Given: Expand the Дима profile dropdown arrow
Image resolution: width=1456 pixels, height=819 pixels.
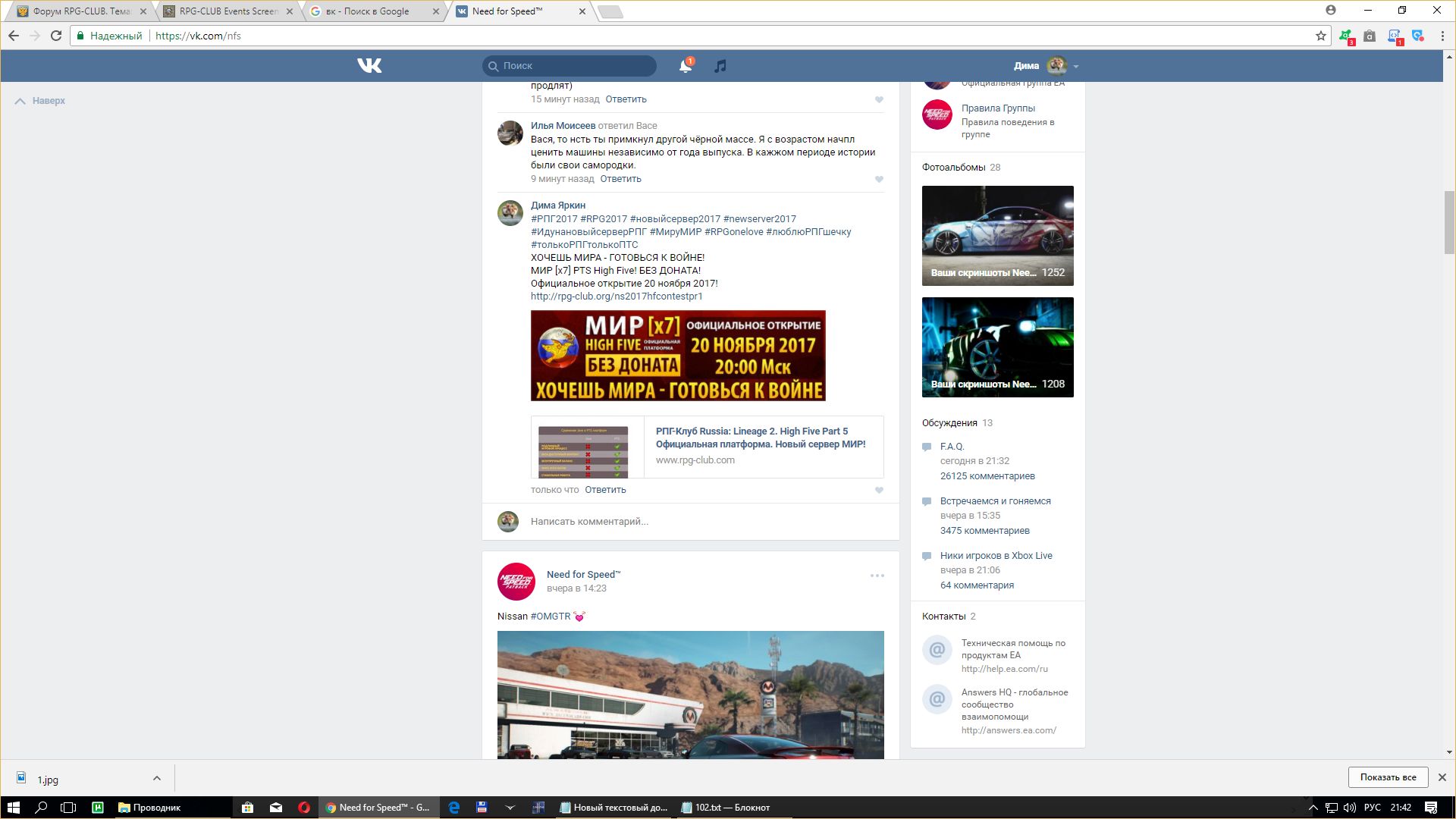Looking at the screenshot, I should pyautogui.click(x=1076, y=67).
